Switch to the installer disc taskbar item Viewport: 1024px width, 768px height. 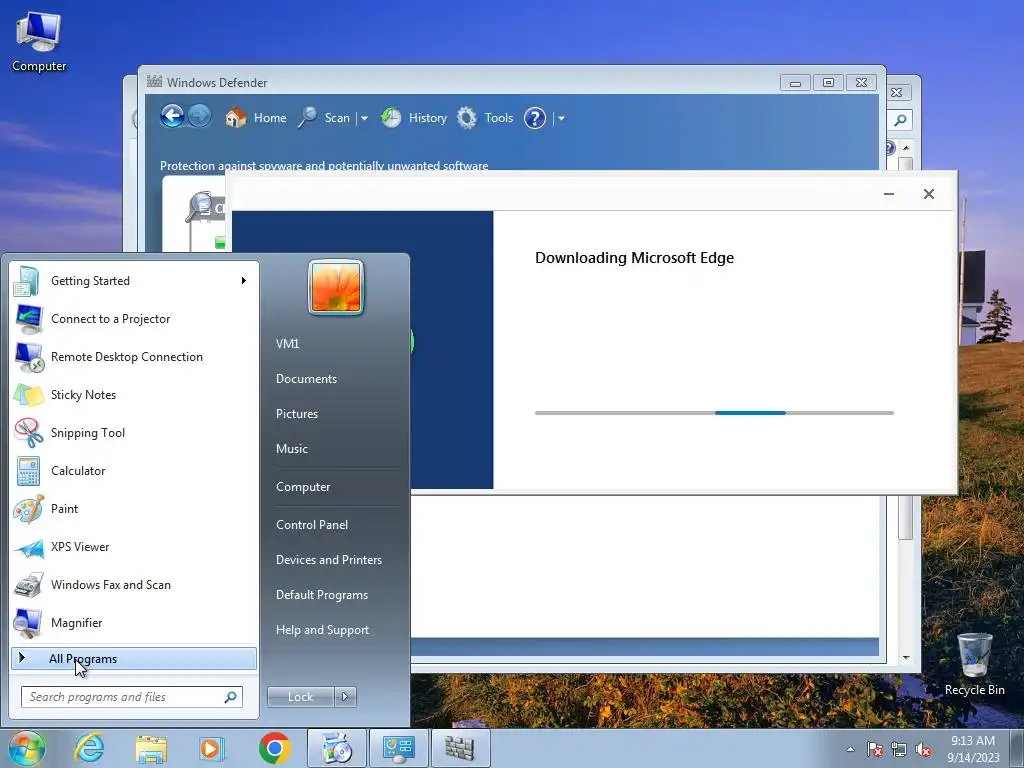click(336, 748)
